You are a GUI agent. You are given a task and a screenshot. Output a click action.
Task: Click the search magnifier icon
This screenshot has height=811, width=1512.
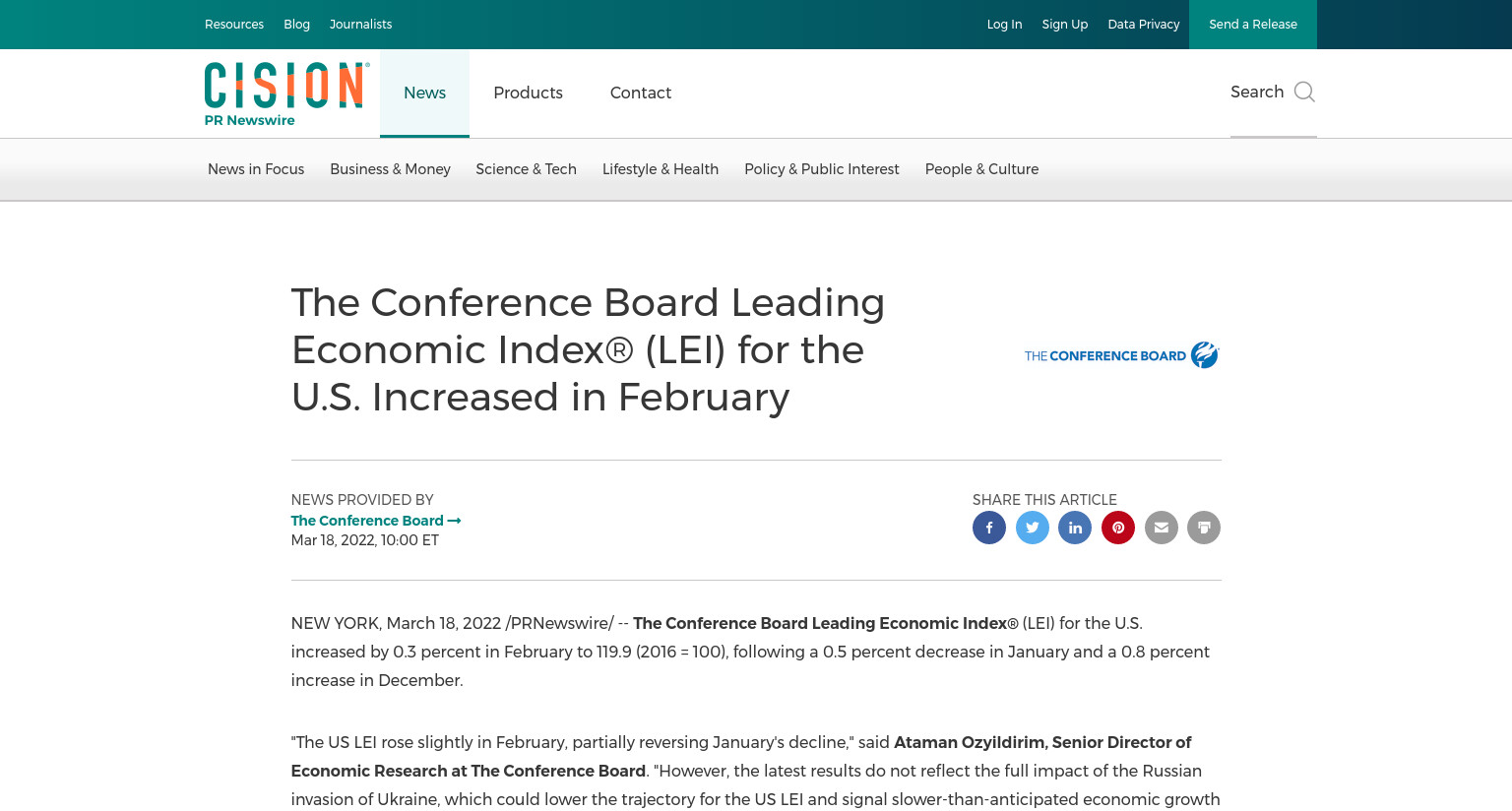tap(1304, 92)
